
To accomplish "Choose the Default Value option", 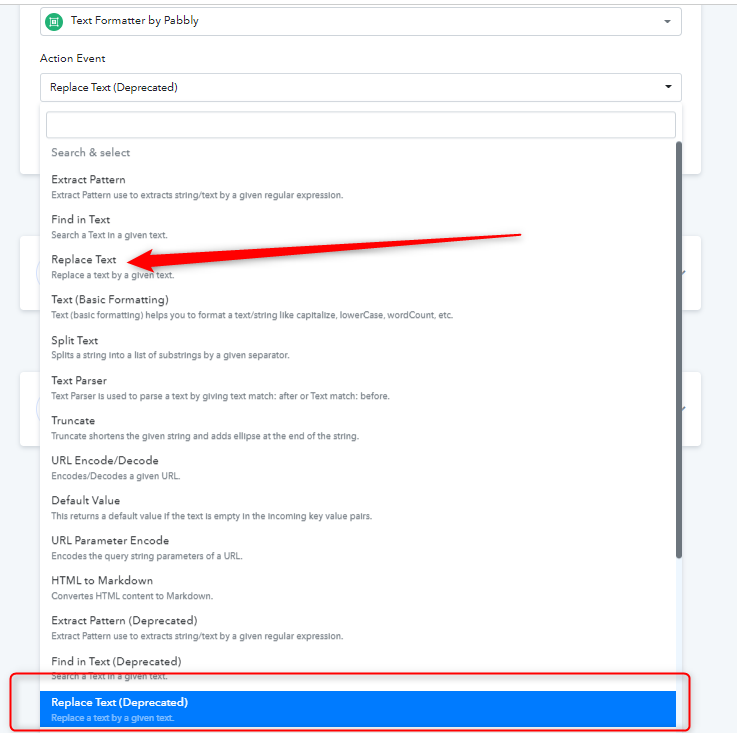I will tap(358, 507).
